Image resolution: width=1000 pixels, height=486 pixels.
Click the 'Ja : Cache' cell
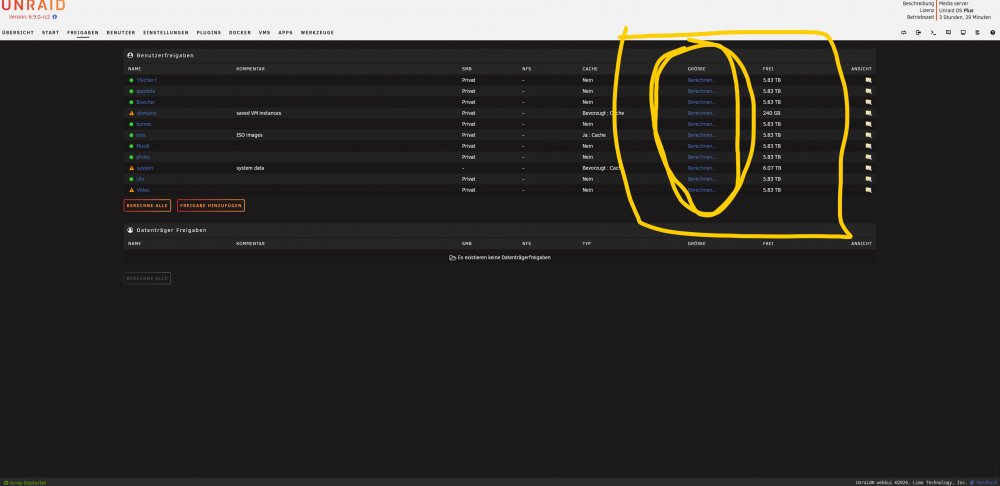click(594, 135)
